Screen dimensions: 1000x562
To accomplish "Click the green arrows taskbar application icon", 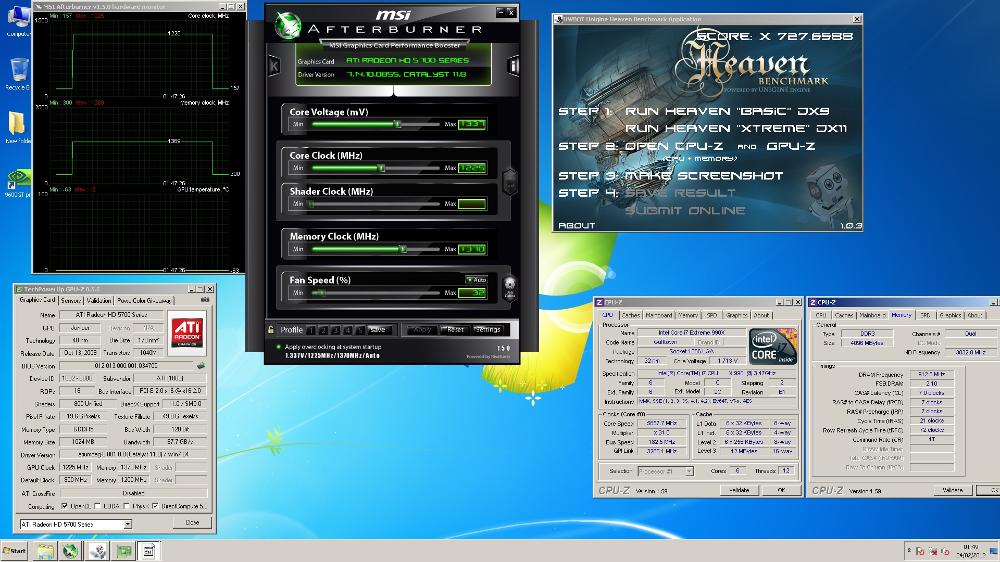I will coord(70,551).
